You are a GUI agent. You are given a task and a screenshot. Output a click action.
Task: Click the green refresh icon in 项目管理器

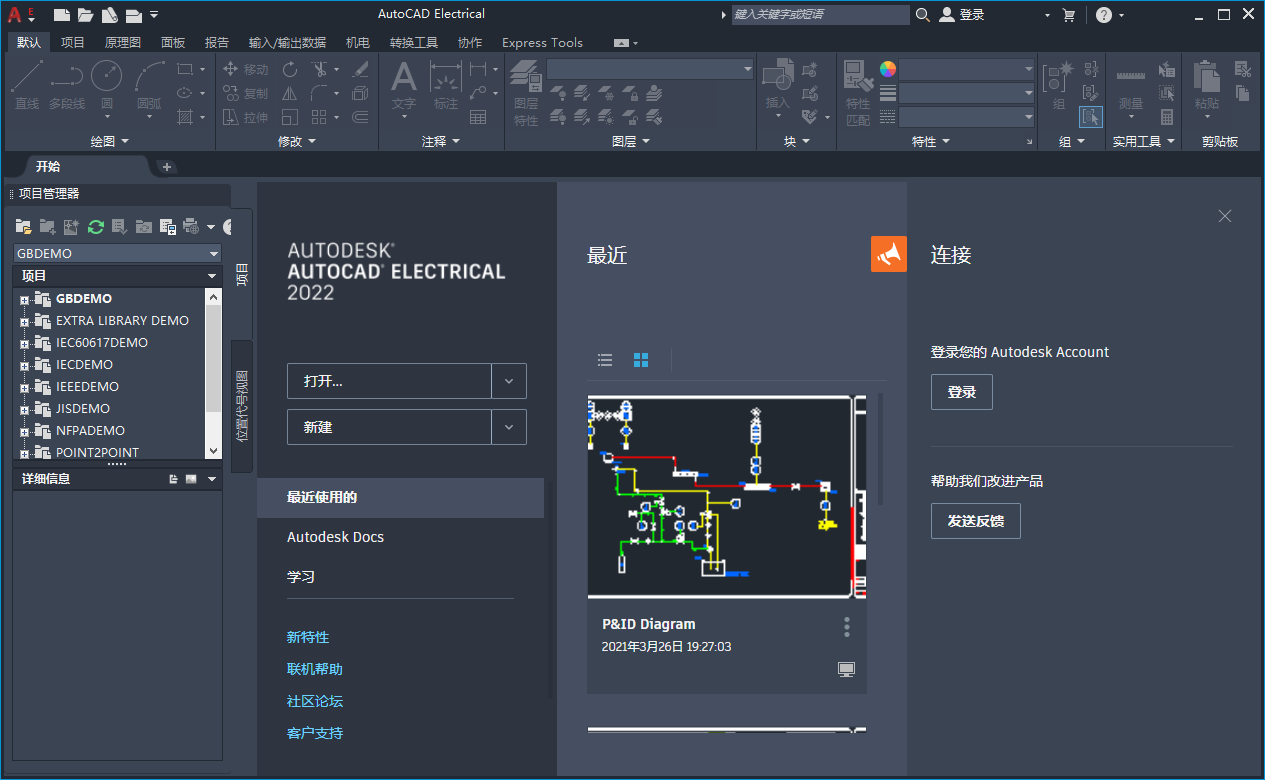[96, 227]
